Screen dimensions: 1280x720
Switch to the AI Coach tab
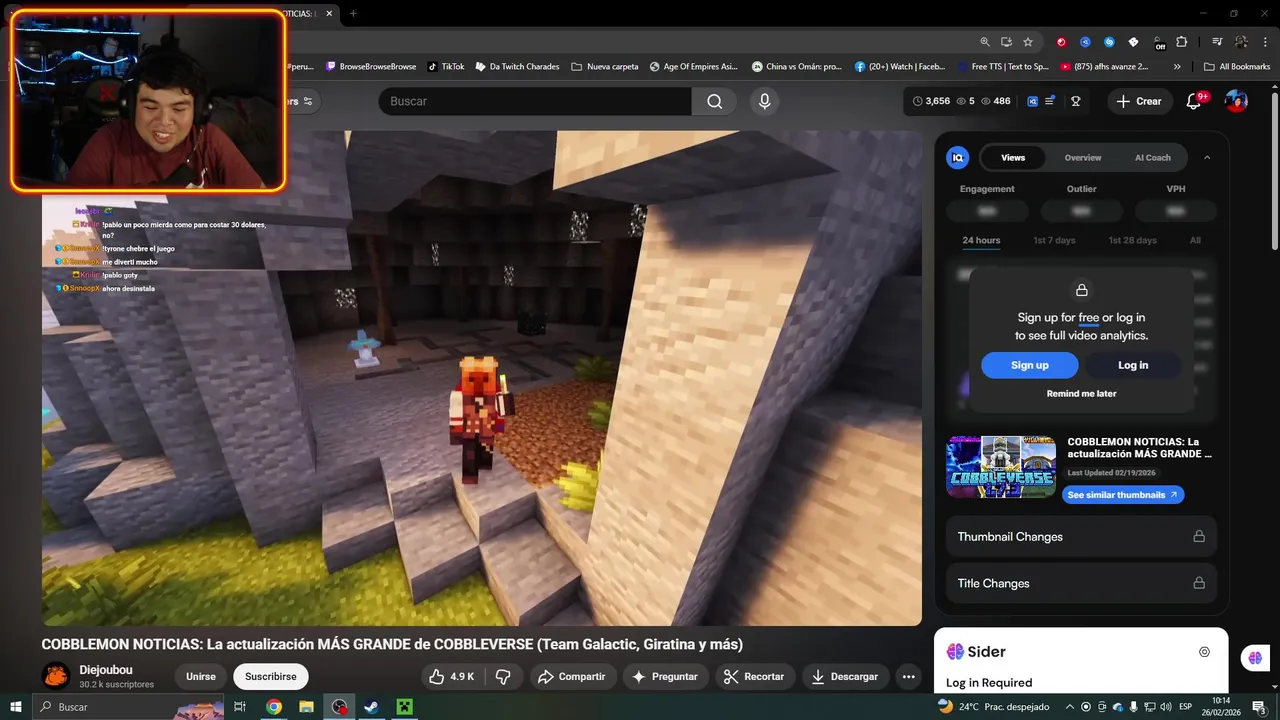(x=1152, y=157)
